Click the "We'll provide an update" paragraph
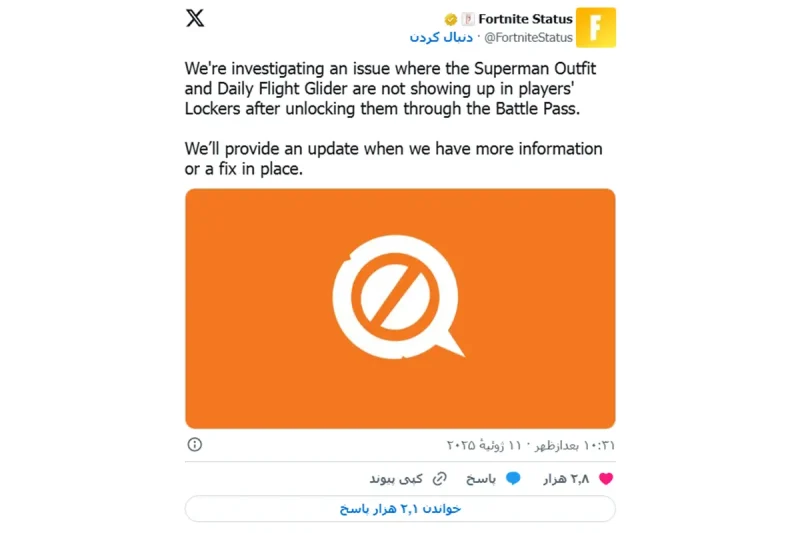The image size is (800, 533). pos(393,159)
